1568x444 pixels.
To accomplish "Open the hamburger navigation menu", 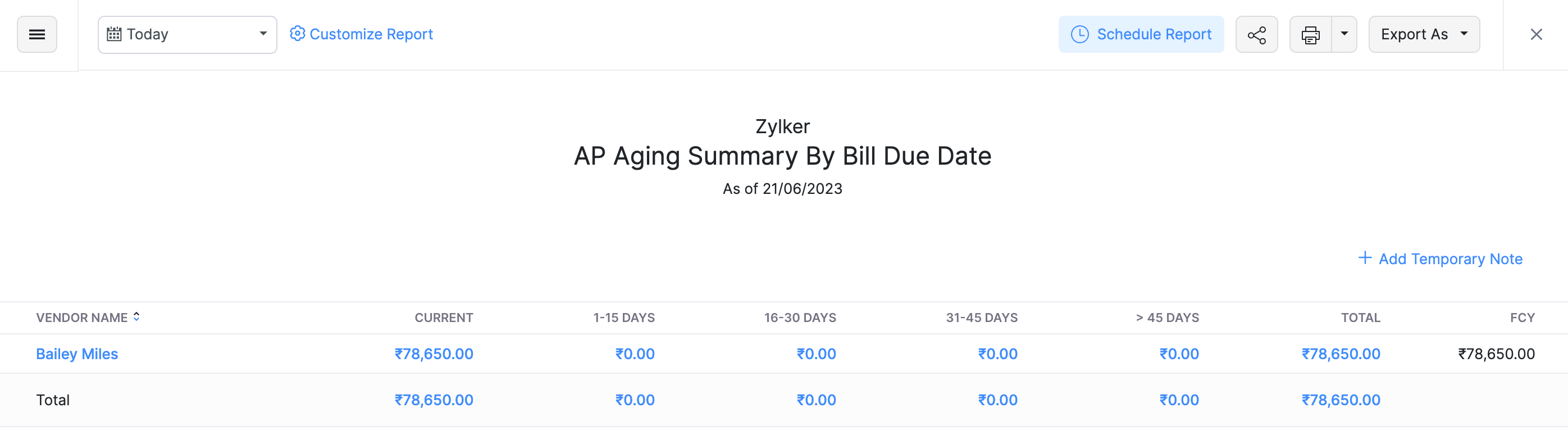I will pos(37,34).
